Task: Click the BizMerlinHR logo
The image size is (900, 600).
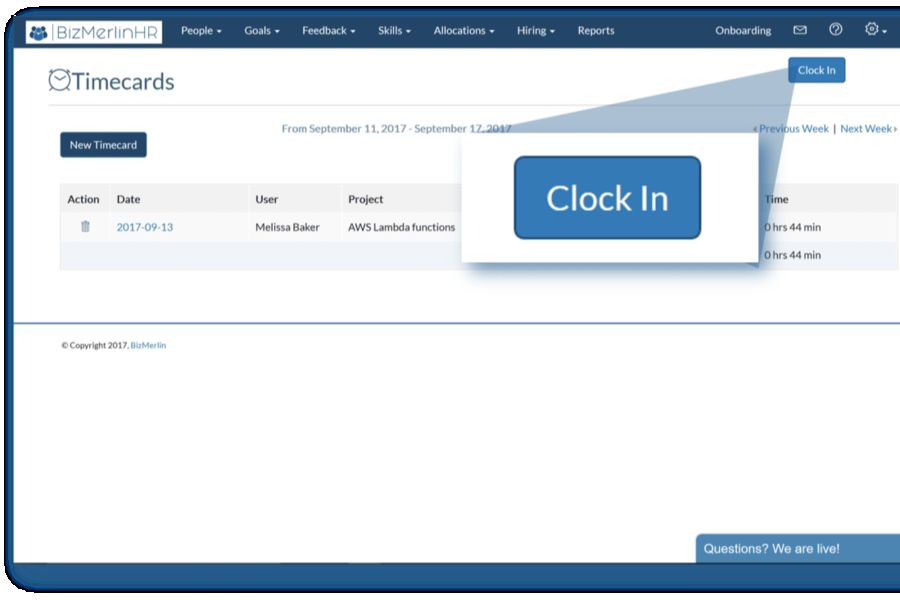Action: click(x=94, y=31)
